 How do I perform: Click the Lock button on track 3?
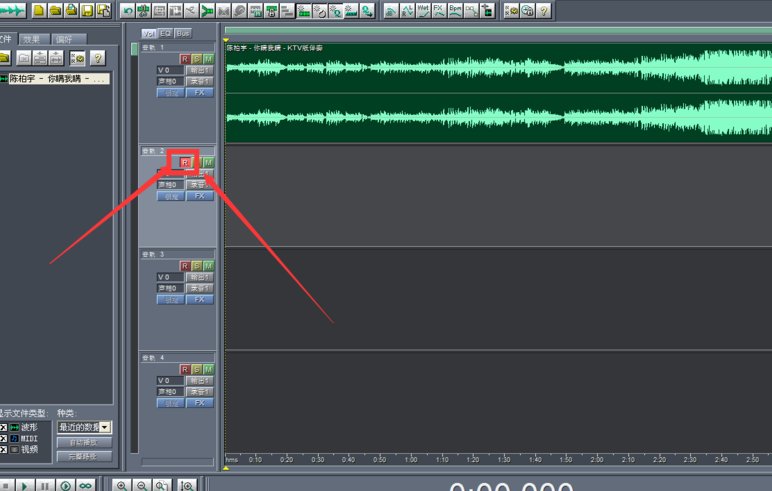(170, 299)
